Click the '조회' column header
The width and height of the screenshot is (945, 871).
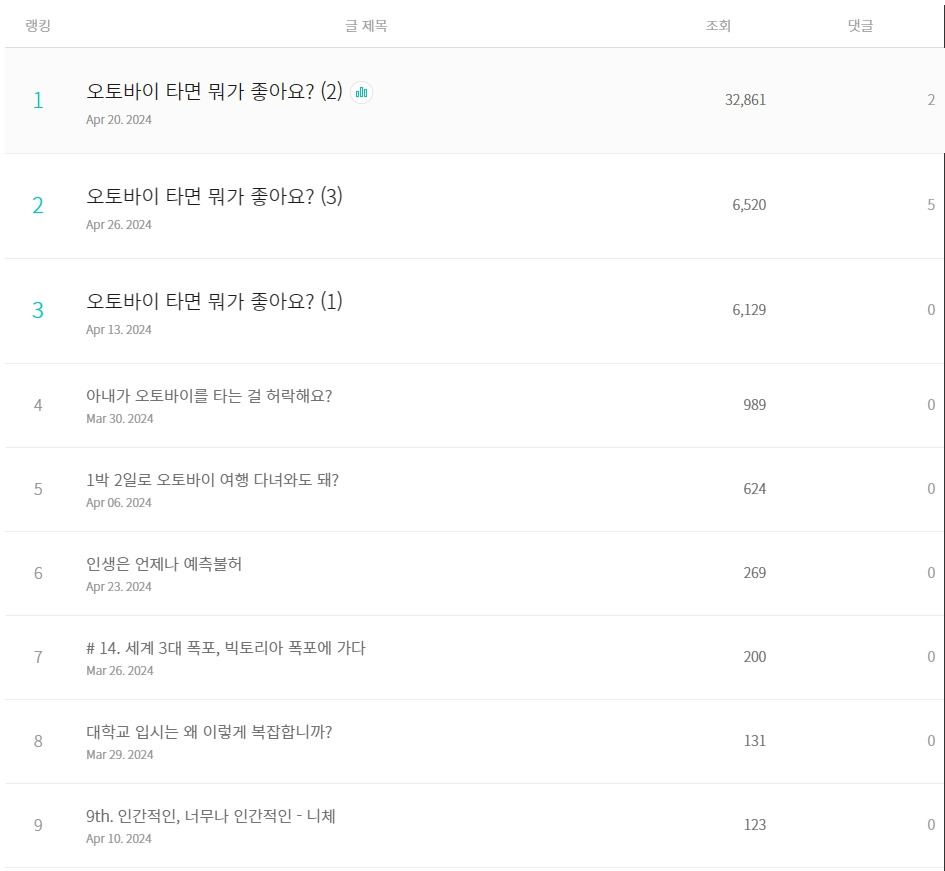[718, 26]
